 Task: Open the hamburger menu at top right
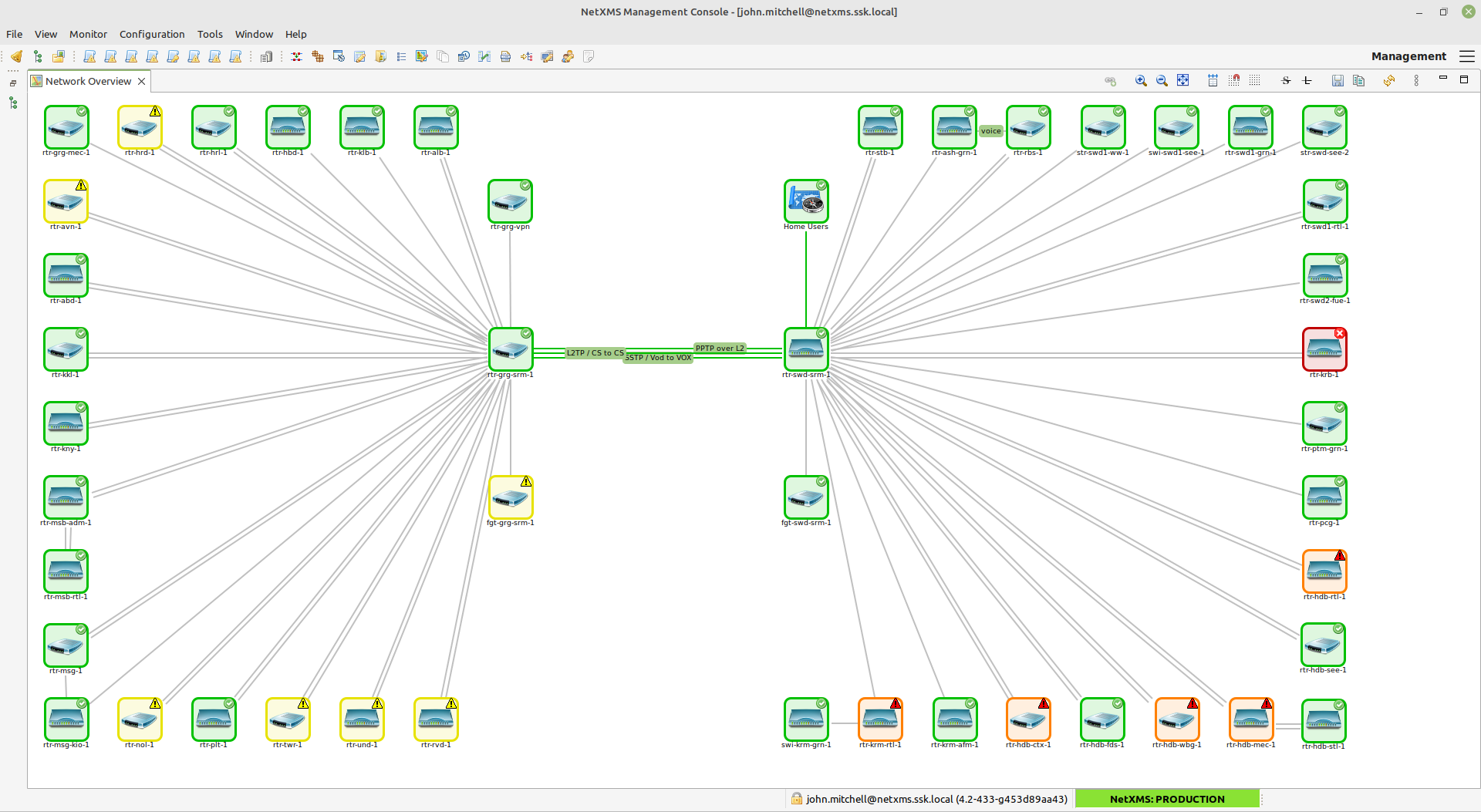point(1468,56)
